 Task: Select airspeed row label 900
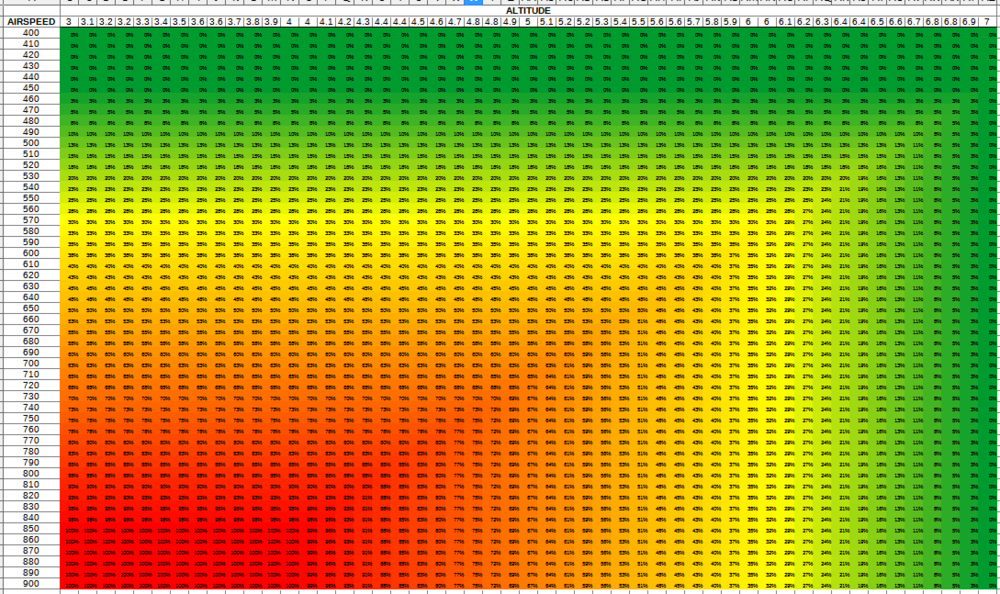coord(31,584)
